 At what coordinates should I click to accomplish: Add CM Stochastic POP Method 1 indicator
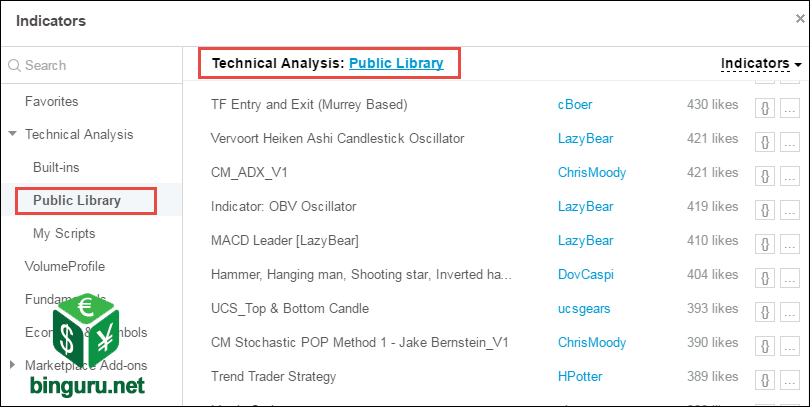point(360,342)
